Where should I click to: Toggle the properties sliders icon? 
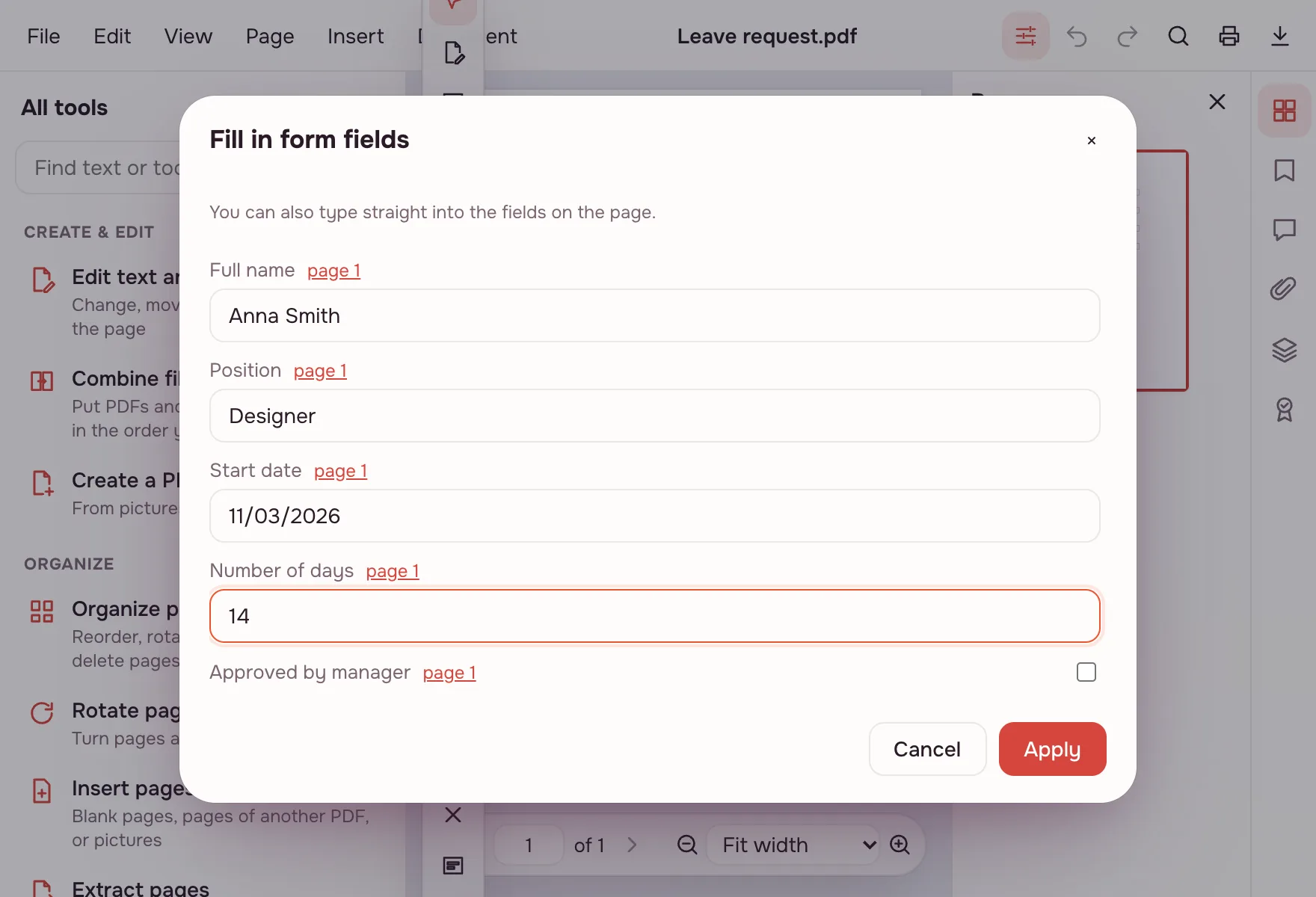pyautogui.click(x=1026, y=36)
